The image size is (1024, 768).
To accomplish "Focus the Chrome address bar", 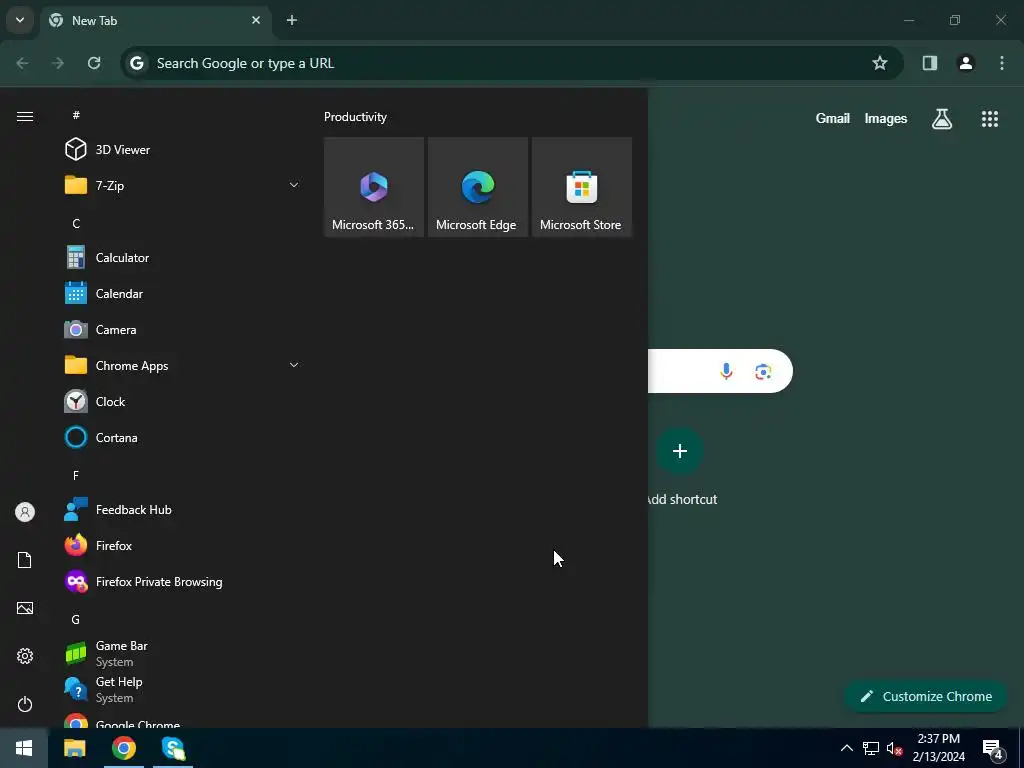I will (512, 63).
